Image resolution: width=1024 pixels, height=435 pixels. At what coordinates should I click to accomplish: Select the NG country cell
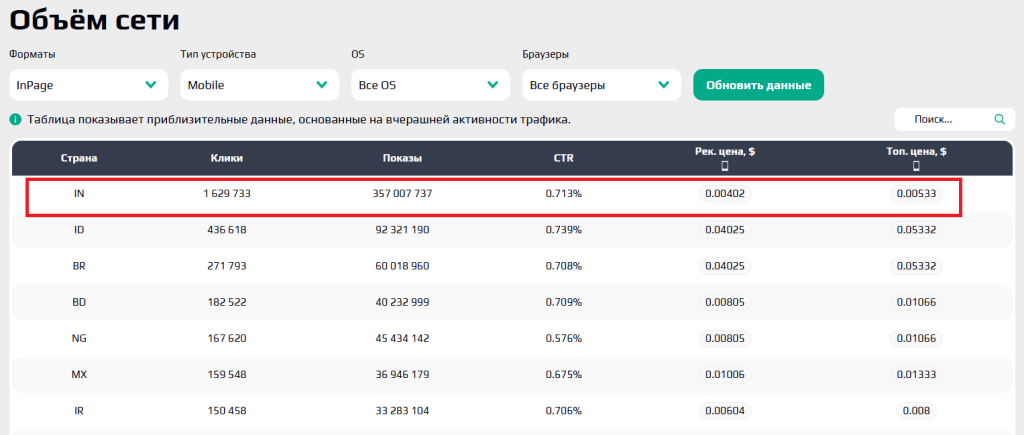click(80, 338)
